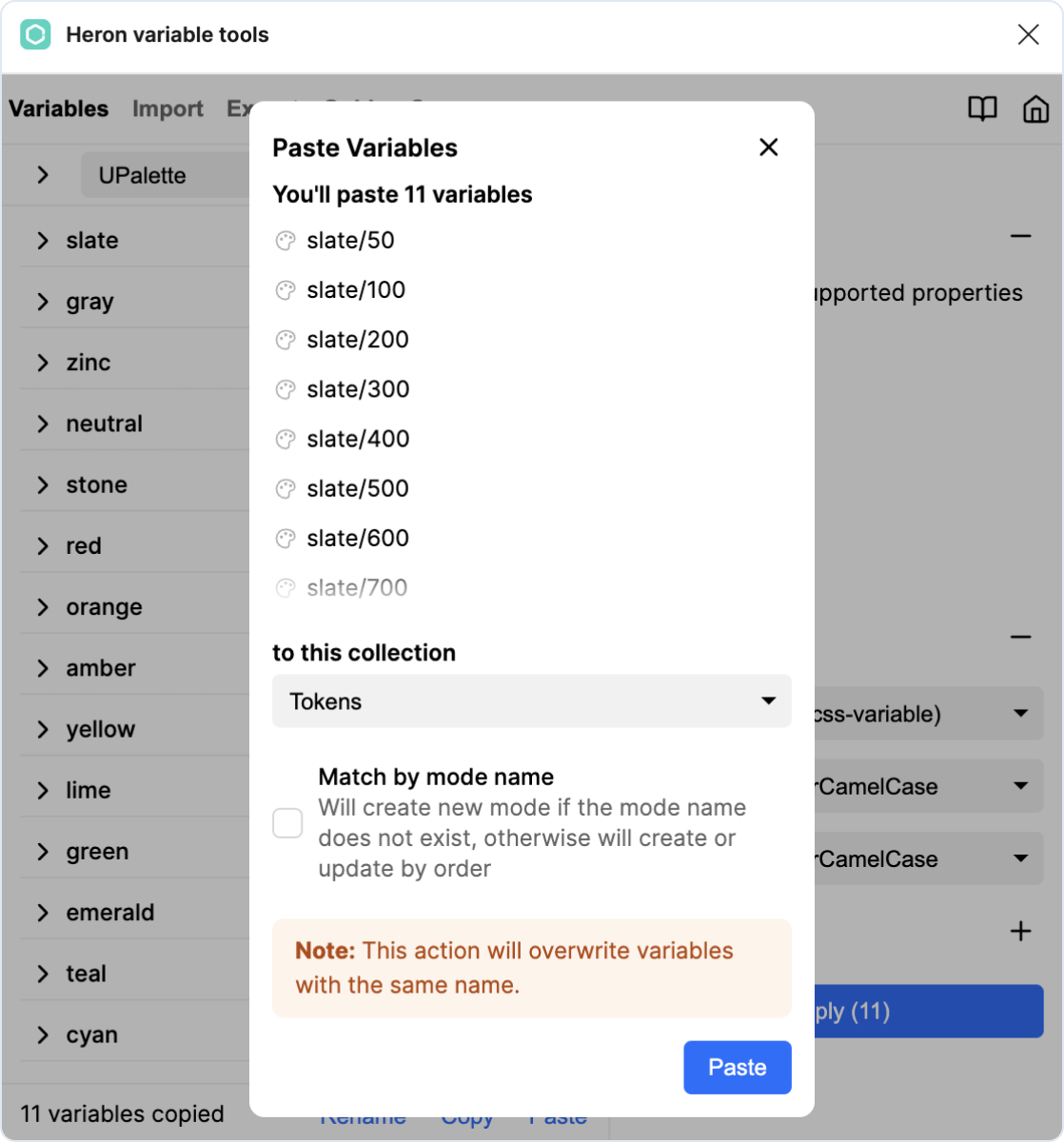Switch to the Variables tab
The image size is (1064, 1142).
pos(59,108)
